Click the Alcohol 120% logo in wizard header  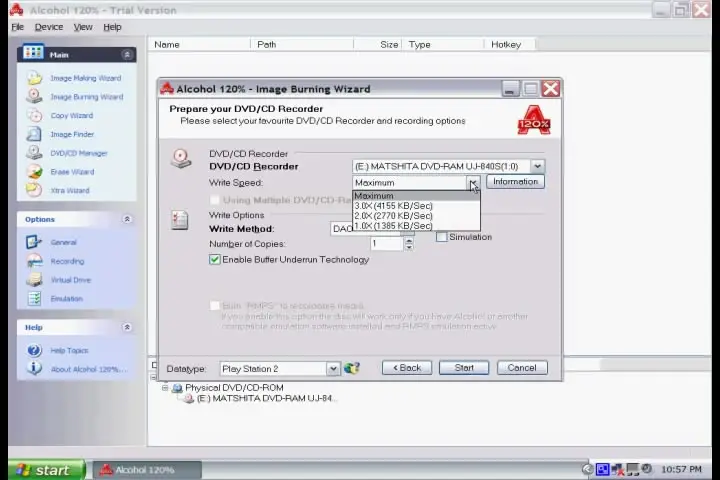tap(534, 120)
